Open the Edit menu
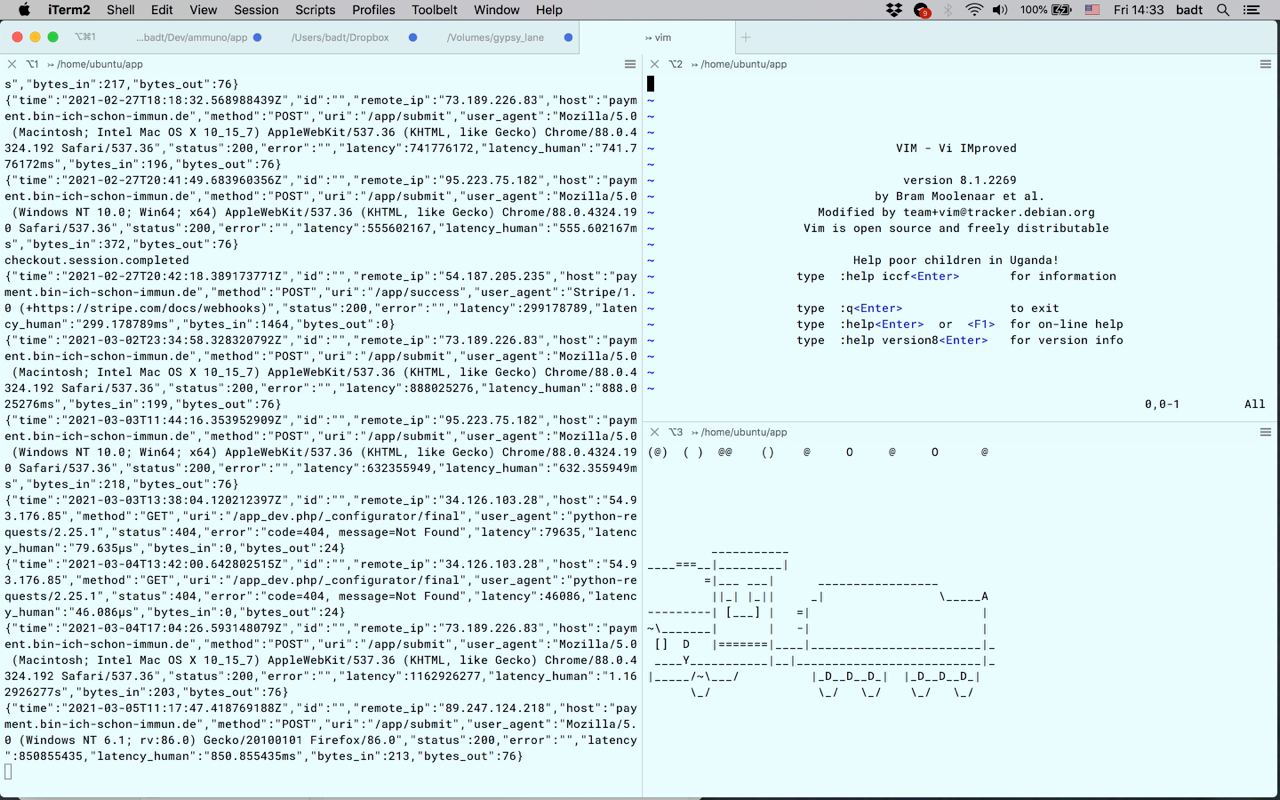1280x800 pixels. [x=162, y=9]
